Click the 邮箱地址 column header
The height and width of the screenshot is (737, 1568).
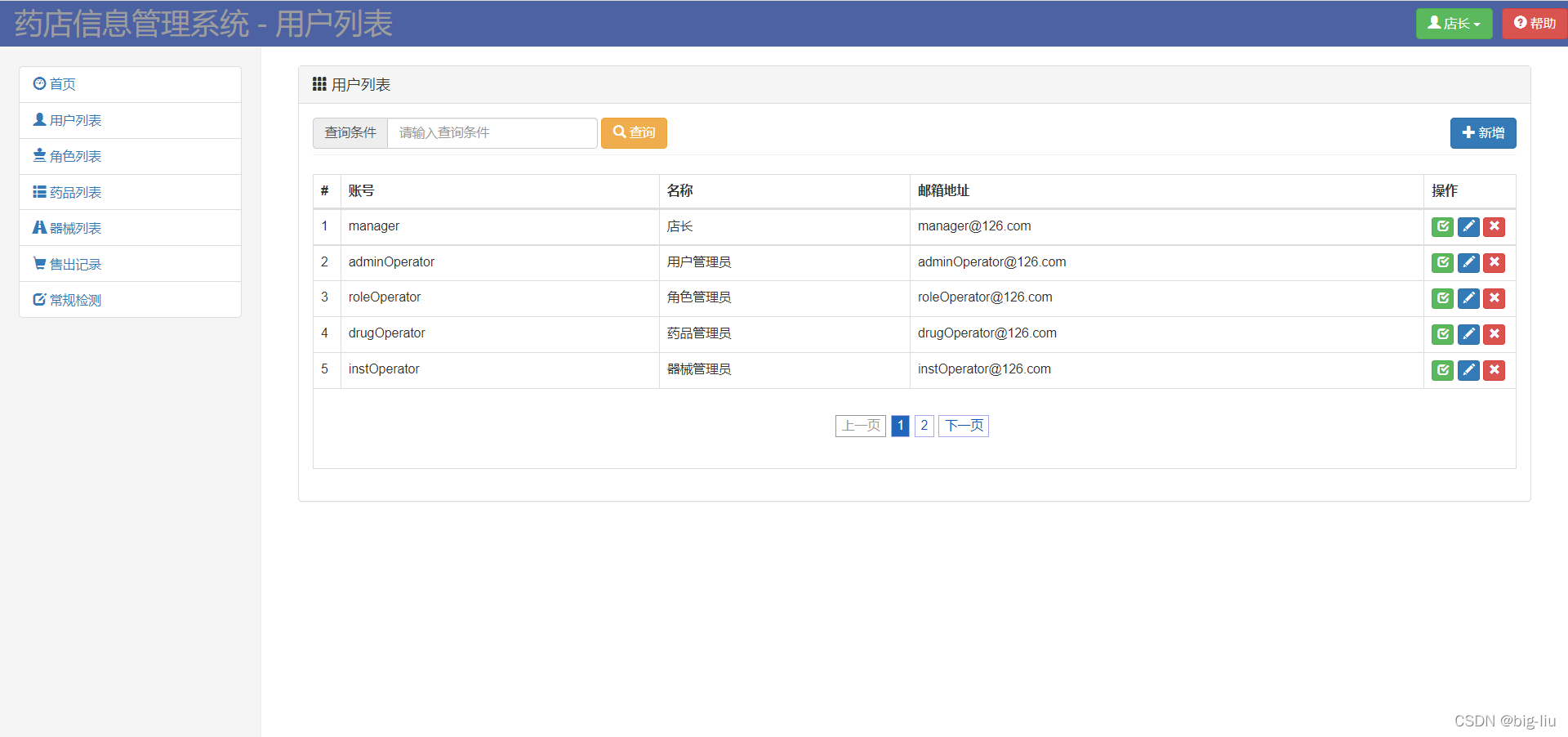pos(1166,191)
